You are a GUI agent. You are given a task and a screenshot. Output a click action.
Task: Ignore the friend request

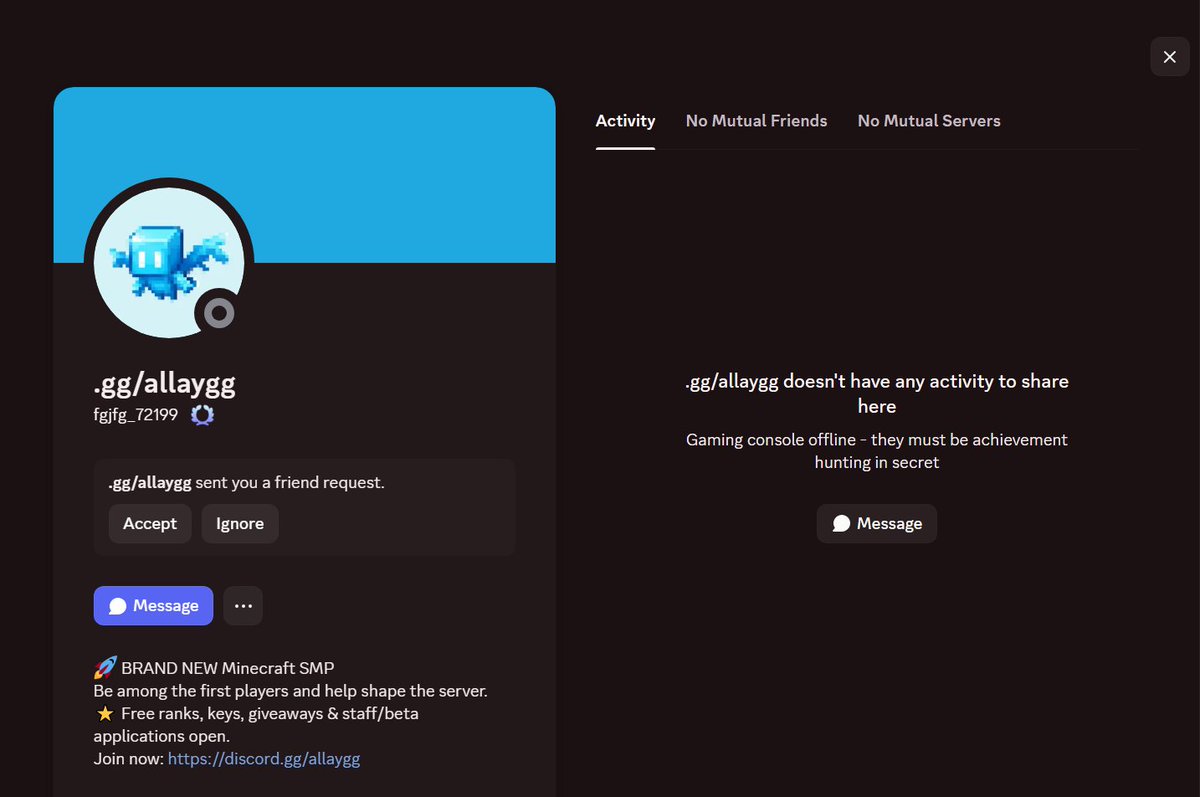[240, 523]
